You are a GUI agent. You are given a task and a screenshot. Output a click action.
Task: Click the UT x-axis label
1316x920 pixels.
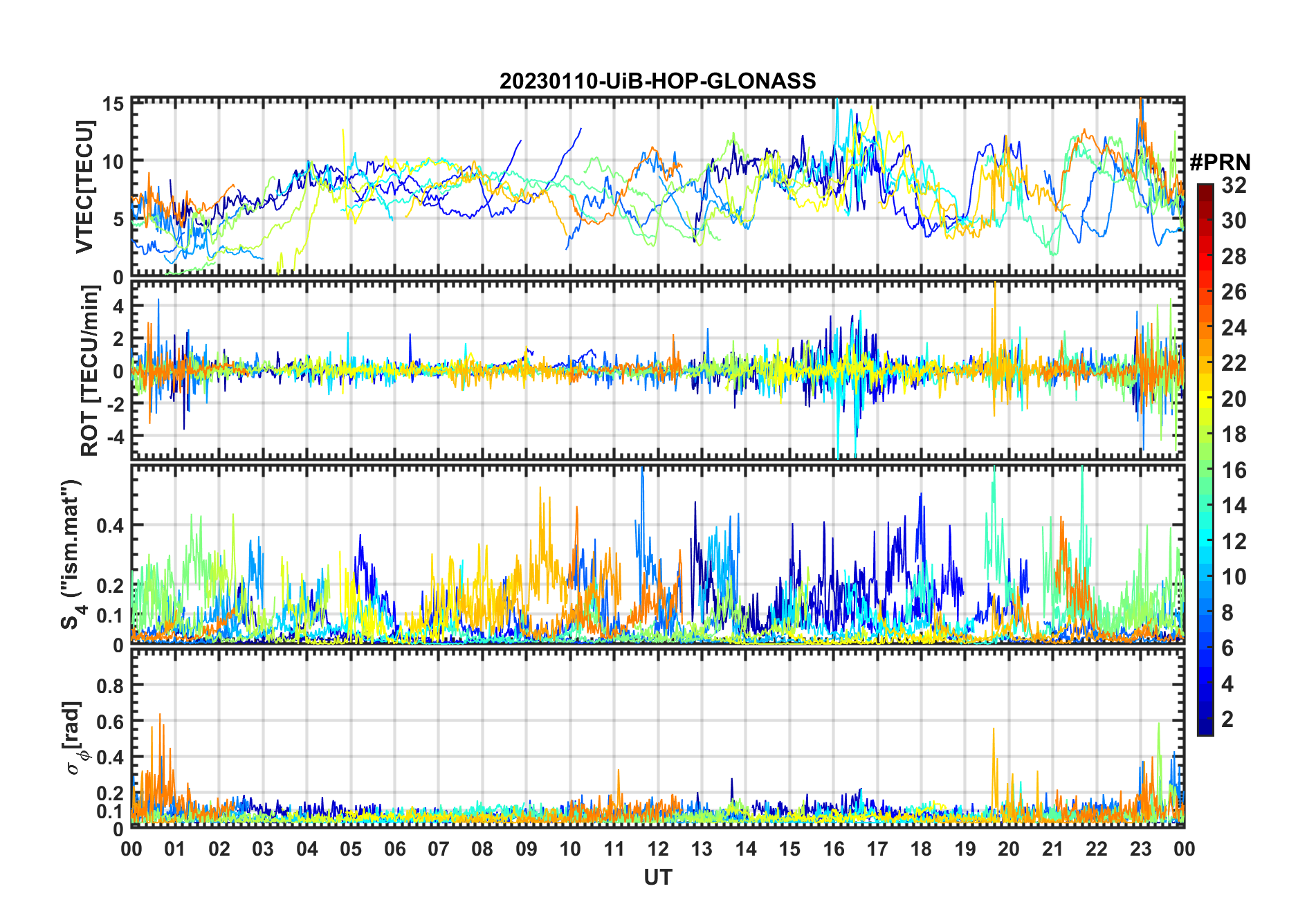pyautogui.click(x=658, y=877)
